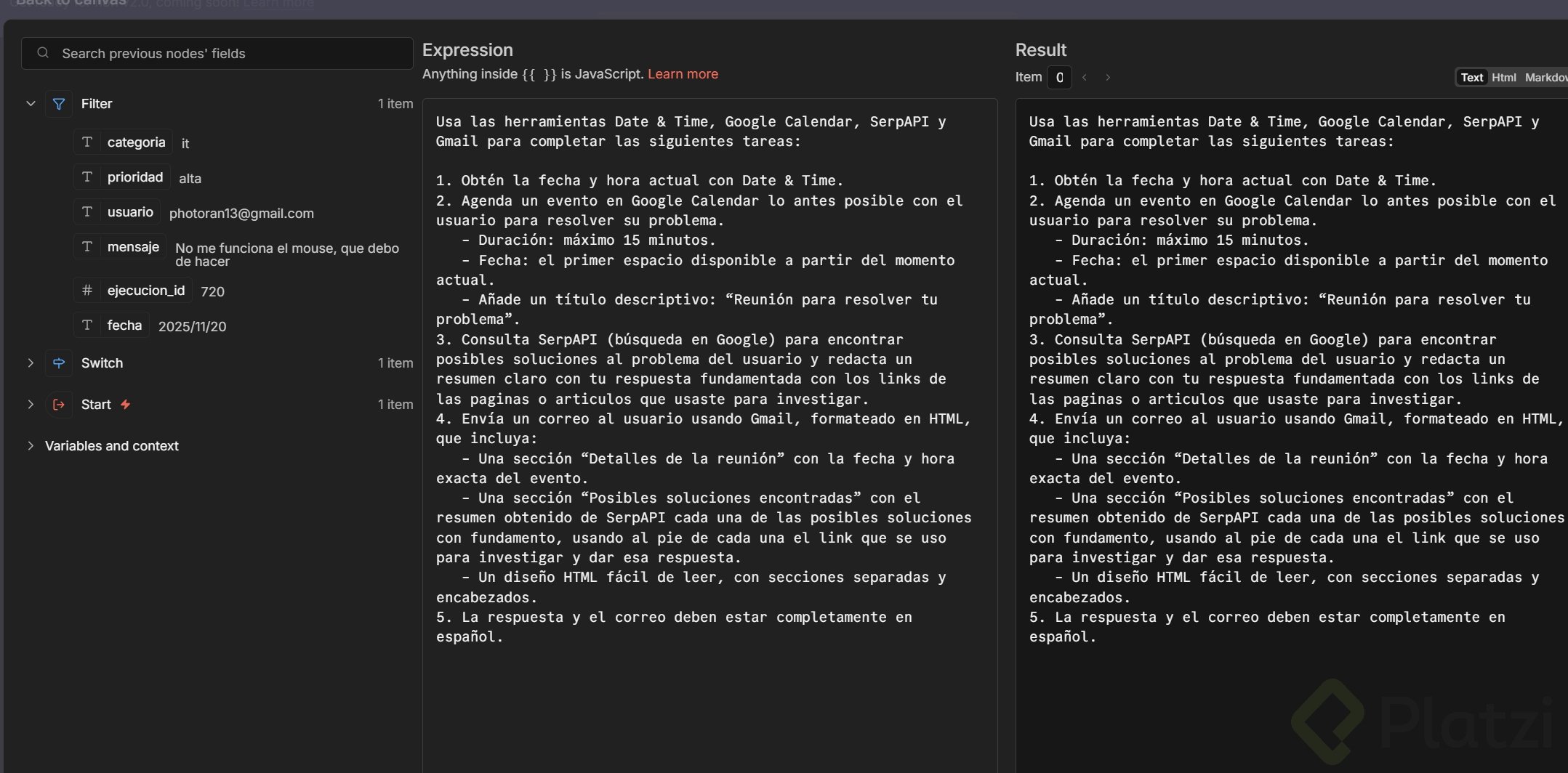Image resolution: width=1568 pixels, height=773 pixels.
Task: Click Back to canvas
Action: (71, 4)
